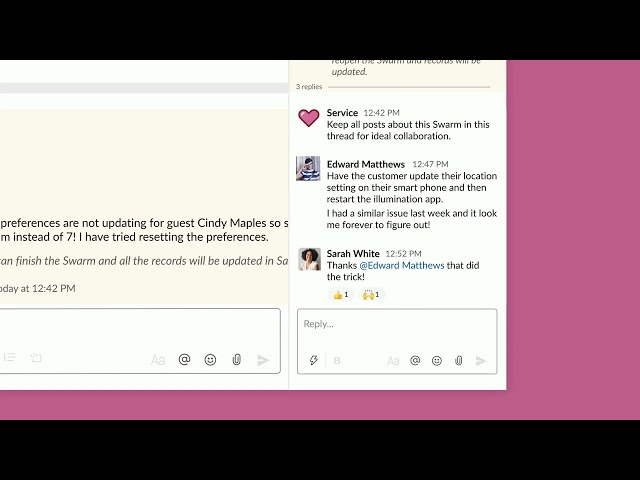This screenshot has height=480, width=640.
Task: Attach a file in thread reply box
Action: pos(459,361)
